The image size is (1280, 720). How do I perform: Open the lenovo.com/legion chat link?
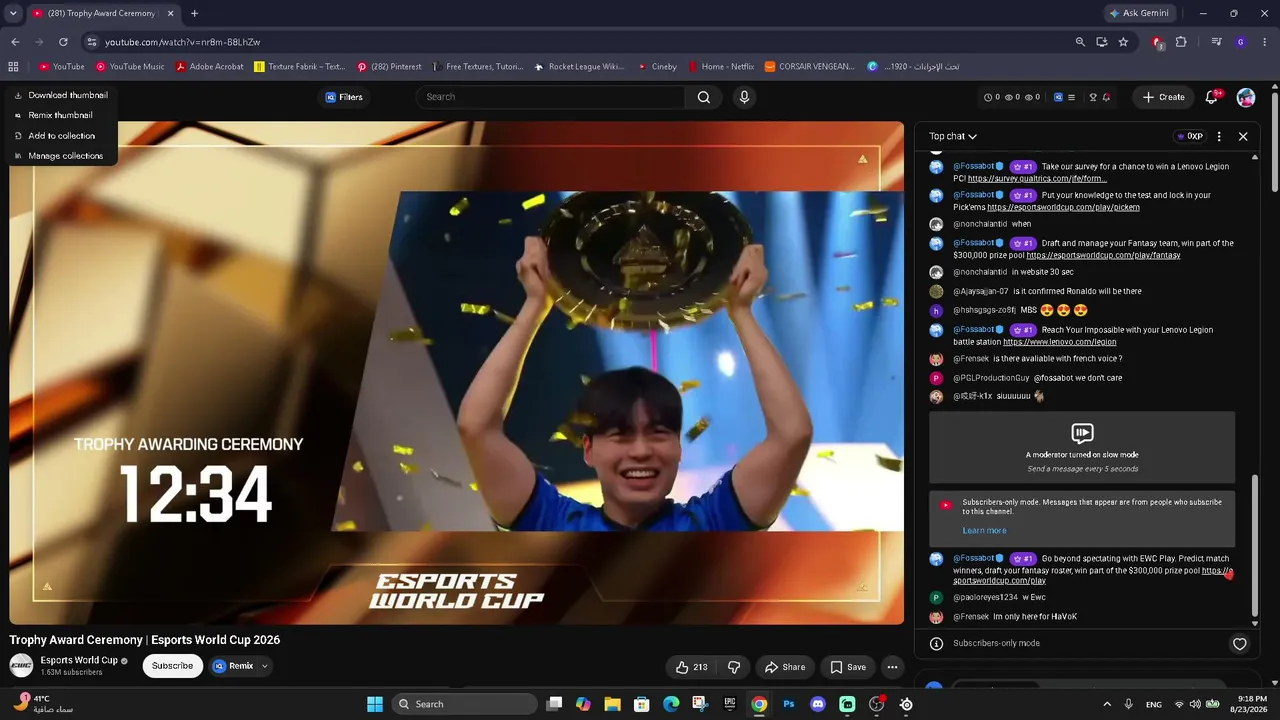(x=1059, y=342)
